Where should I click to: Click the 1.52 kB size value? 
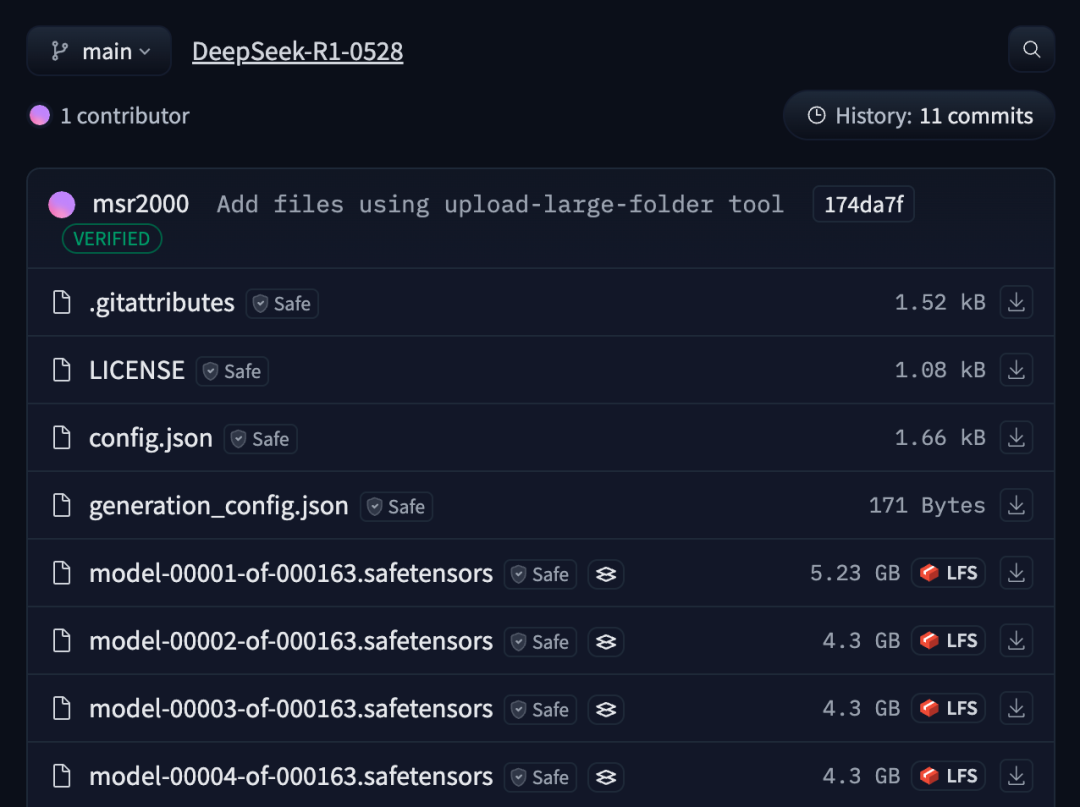pos(940,302)
